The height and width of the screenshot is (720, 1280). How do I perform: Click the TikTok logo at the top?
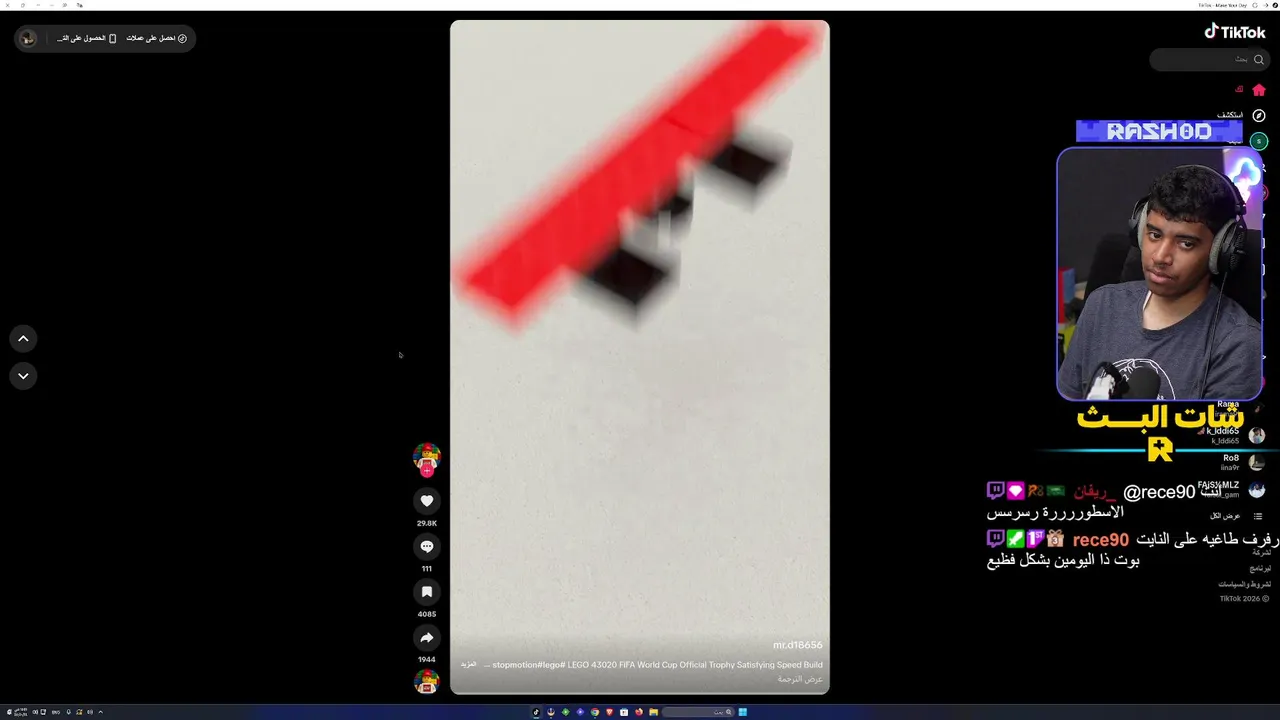(x=1235, y=32)
